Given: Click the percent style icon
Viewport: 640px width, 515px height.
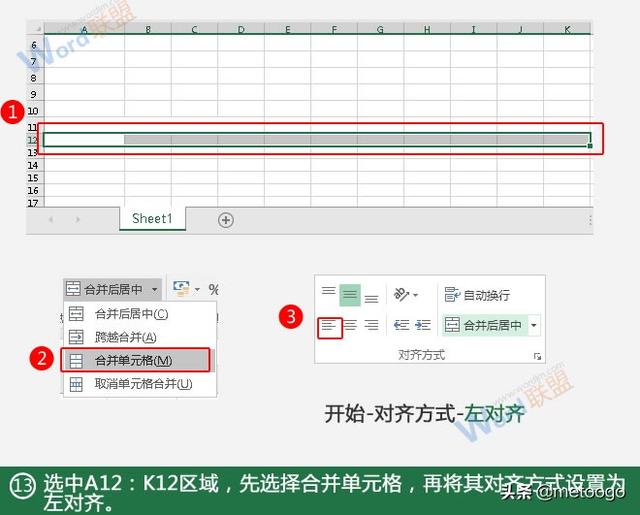Looking at the screenshot, I should (213, 289).
